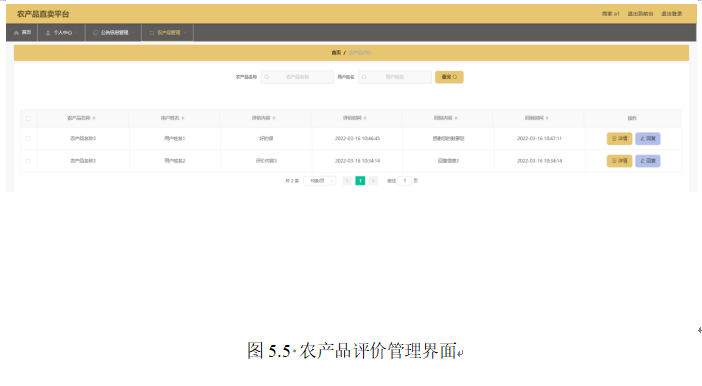Click the 用户姓名2 cell
This screenshot has height=386, width=702.
coord(175,161)
